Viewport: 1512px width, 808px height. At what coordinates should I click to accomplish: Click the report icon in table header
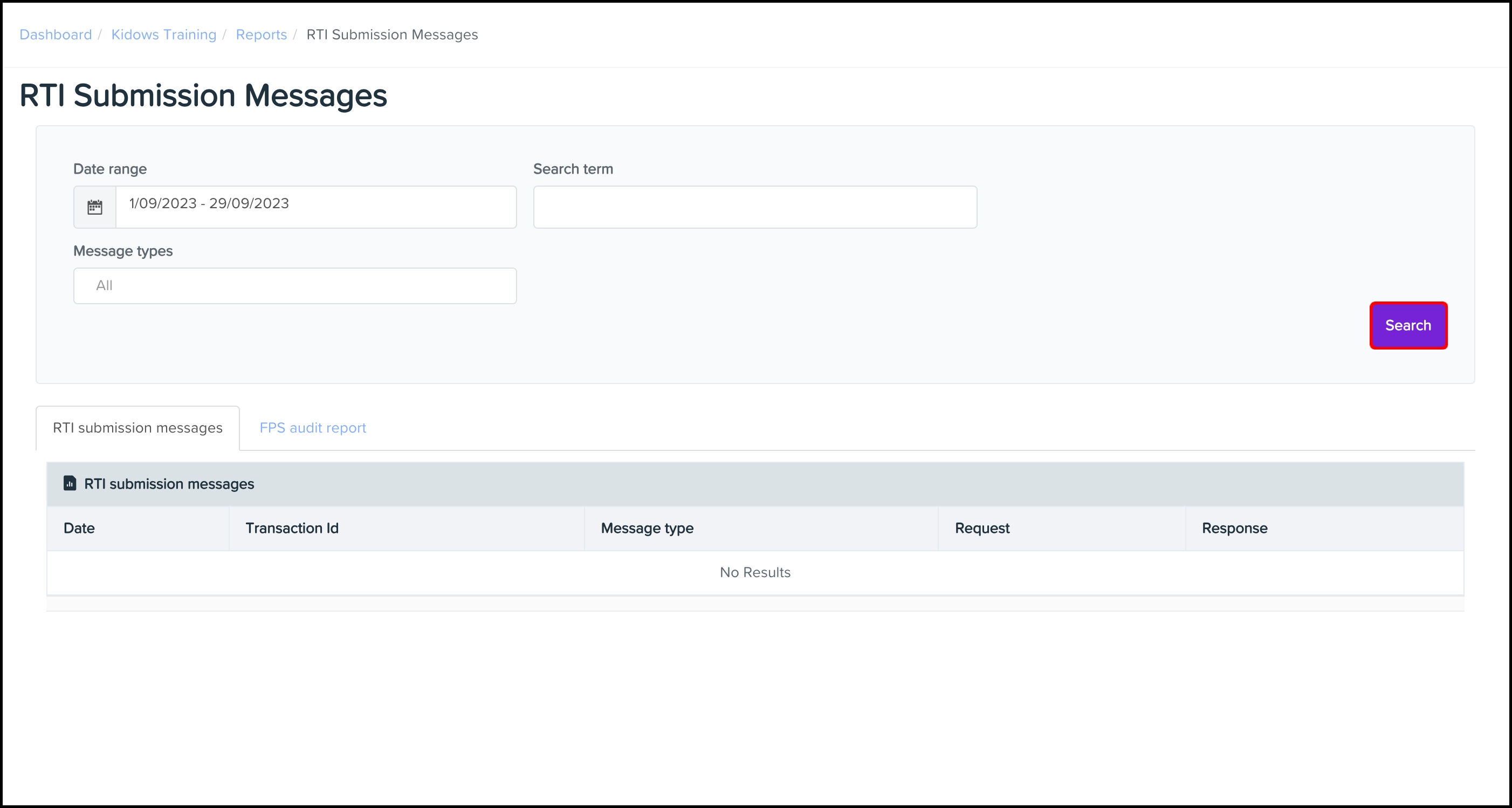70,483
